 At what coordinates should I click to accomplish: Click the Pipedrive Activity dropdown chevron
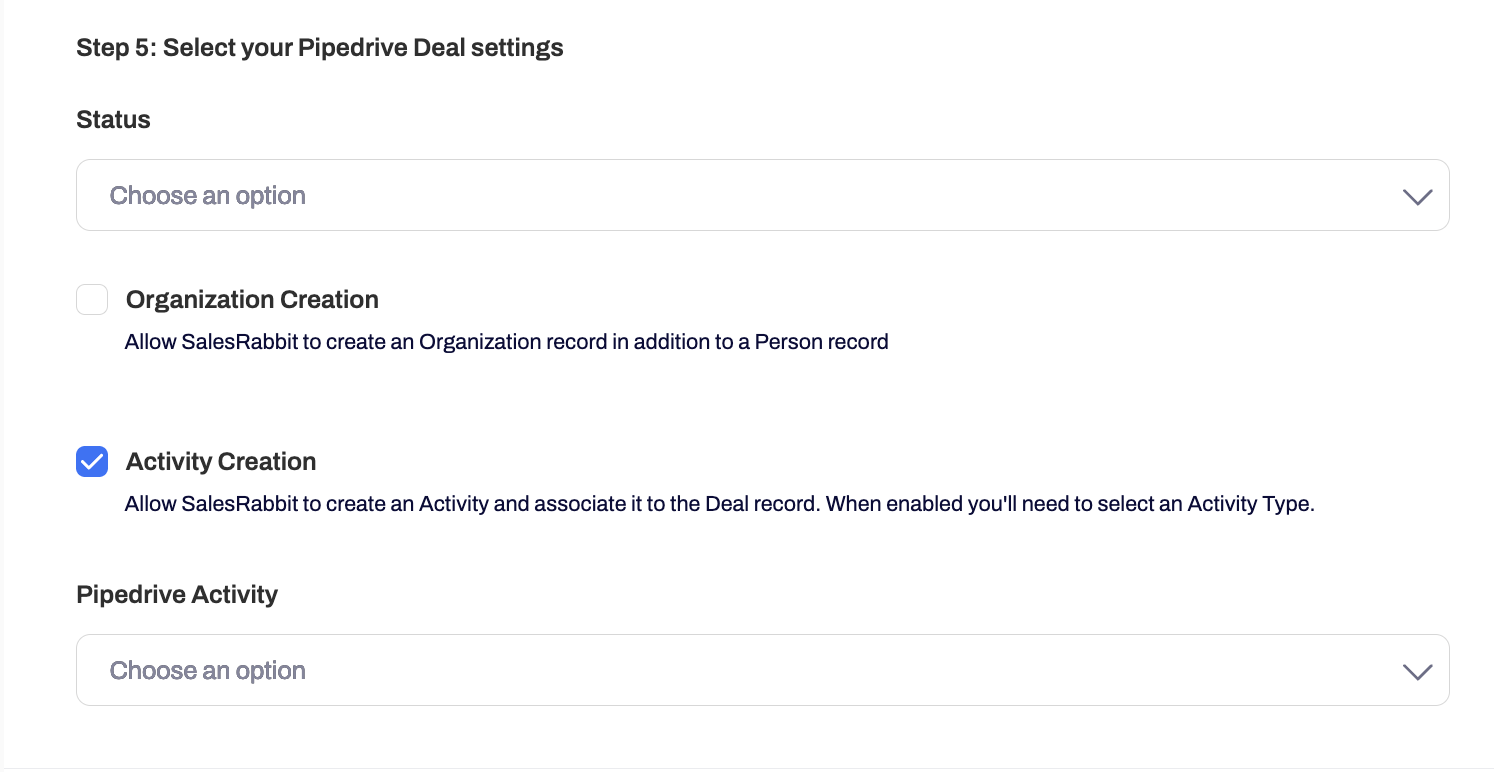coord(1417,671)
